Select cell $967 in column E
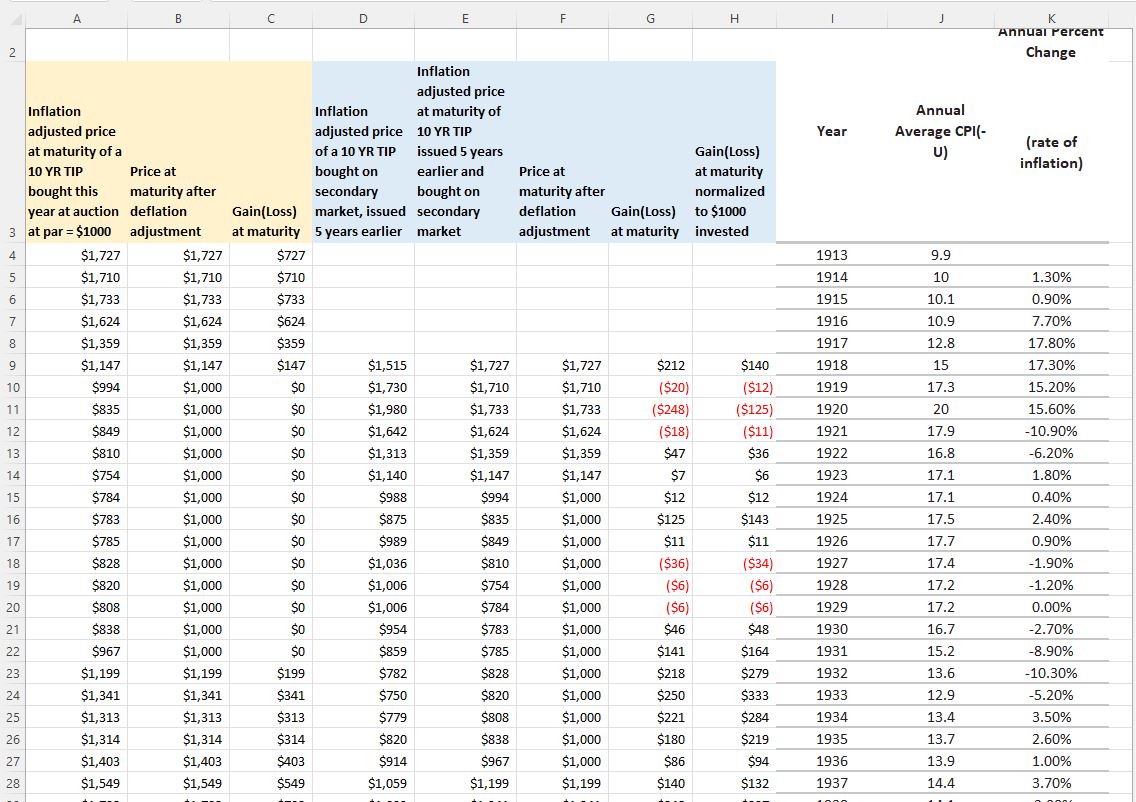Image resolution: width=1136 pixels, height=802 pixels. point(465,761)
